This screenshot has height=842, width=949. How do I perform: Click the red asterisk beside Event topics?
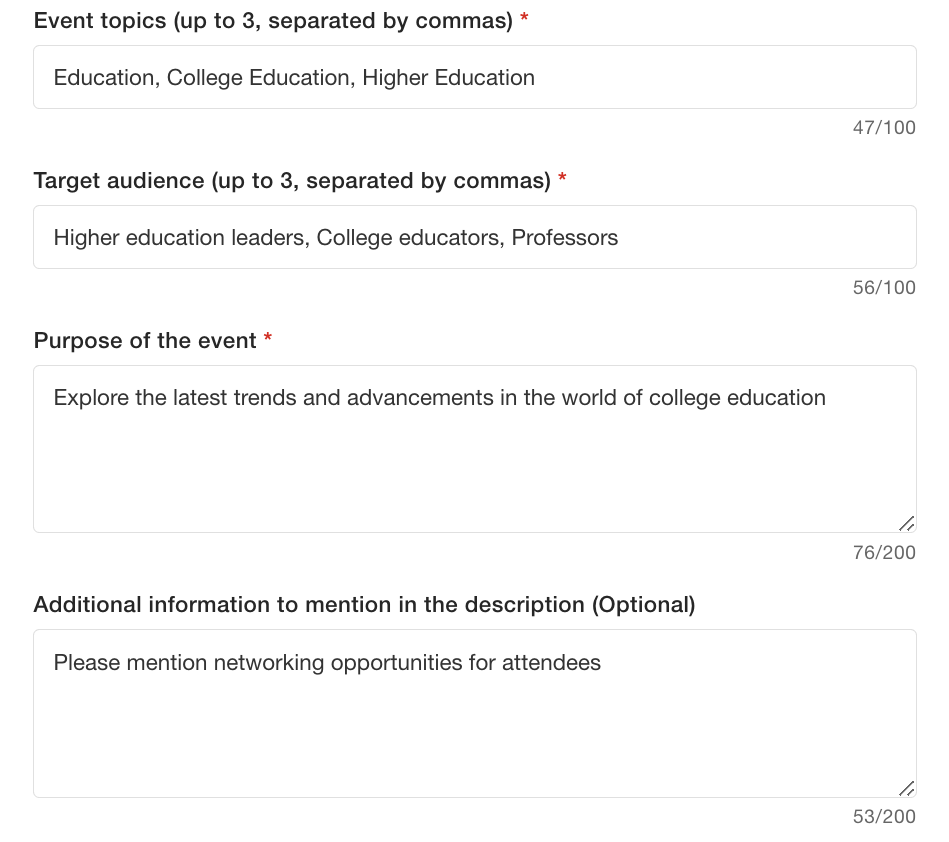(x=525, y=19)
